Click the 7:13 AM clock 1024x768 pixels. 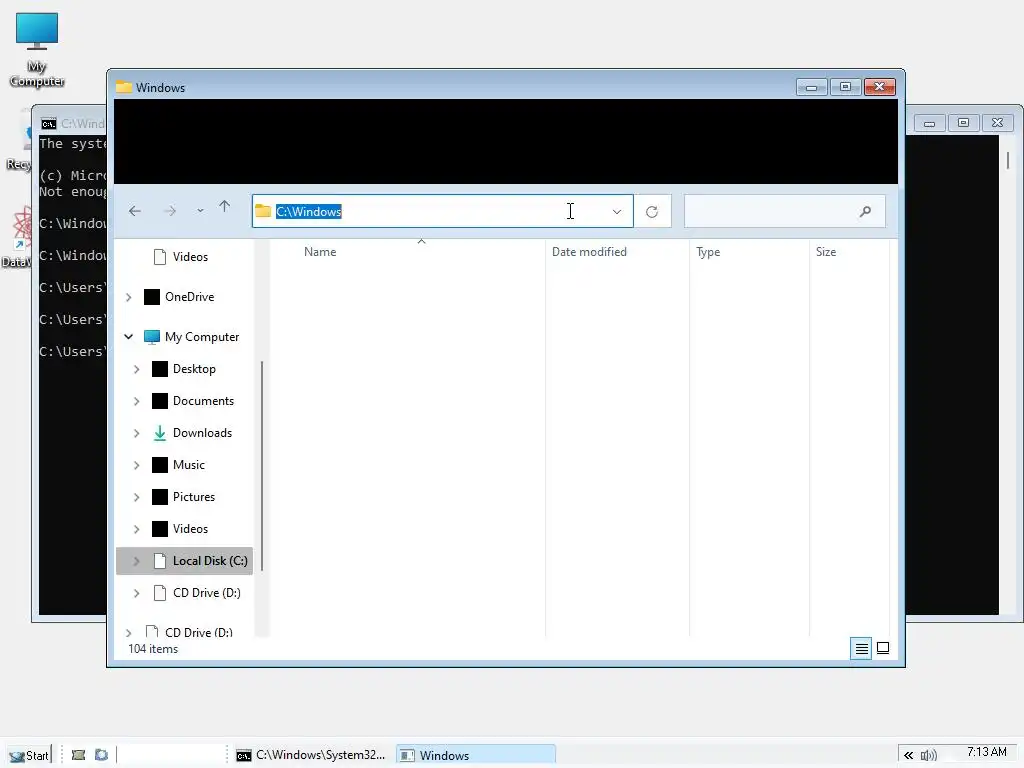[x=987, y=752]
